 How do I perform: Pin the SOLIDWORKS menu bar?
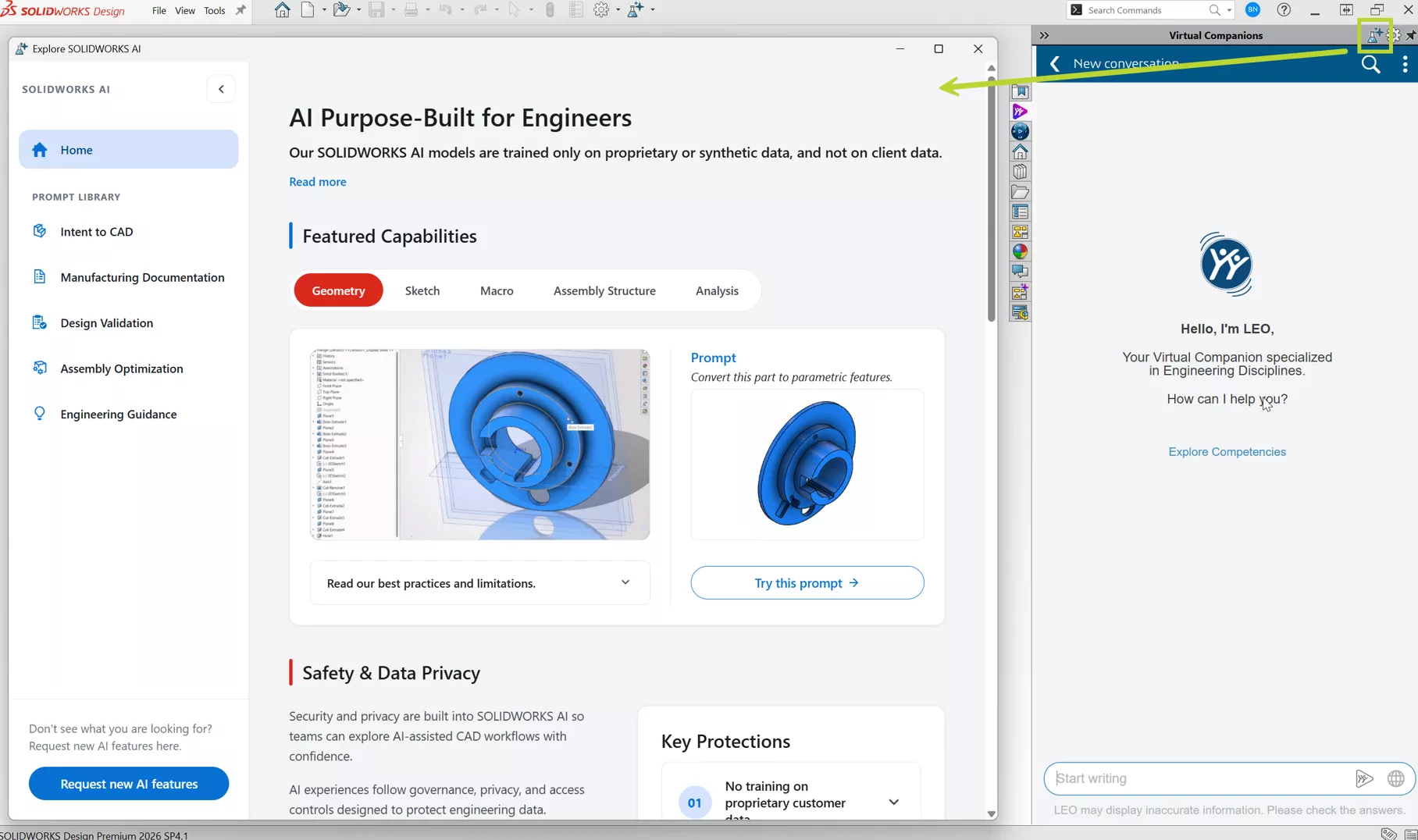(x=240, y=10)
